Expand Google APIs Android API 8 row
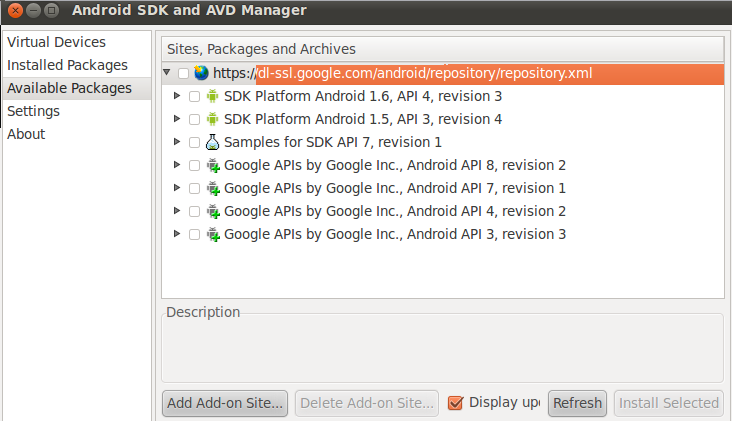This screenshot has width=732, height=421. click(176, 164)
